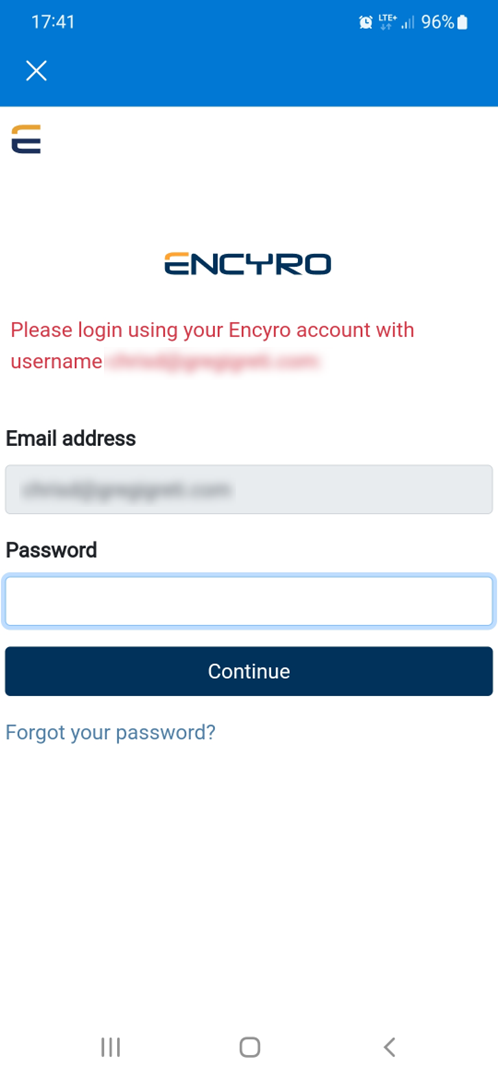Close the login page with the X icon
Viewport: 498px width, 1080px height.
[37, 70]
